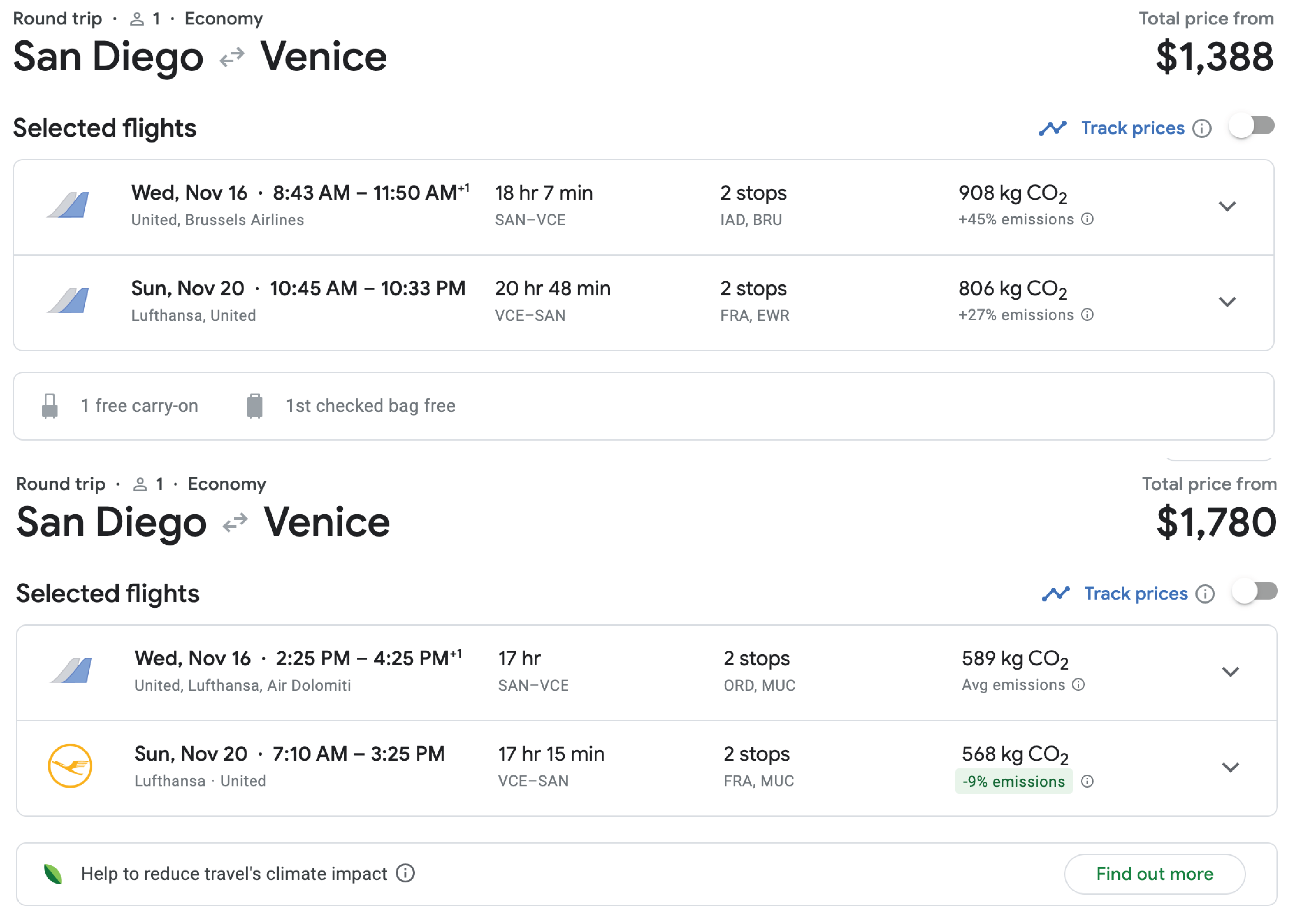Expand the 8:43 AM – 11:50 AM flight details
This screenshot has width=1293, height=924.
click(1228, 206)
